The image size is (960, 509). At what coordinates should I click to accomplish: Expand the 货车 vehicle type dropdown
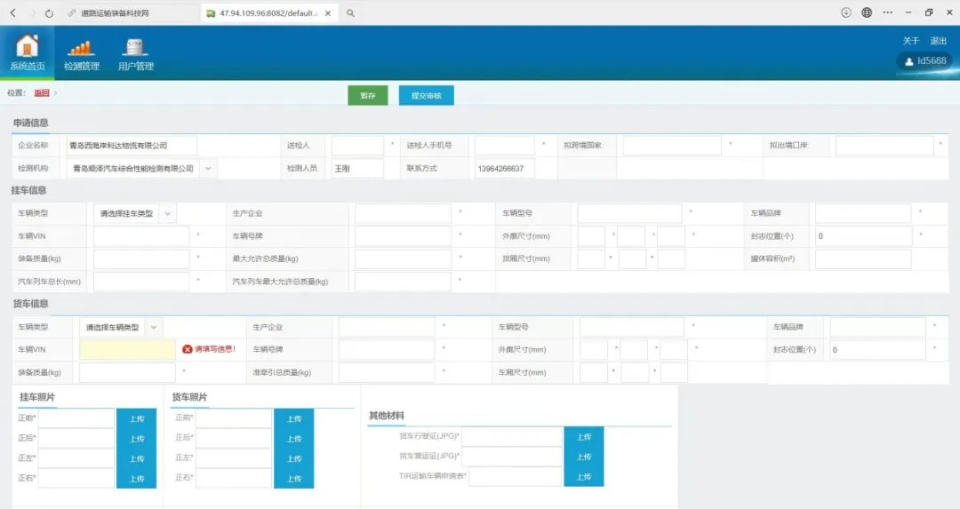[153, 327]
